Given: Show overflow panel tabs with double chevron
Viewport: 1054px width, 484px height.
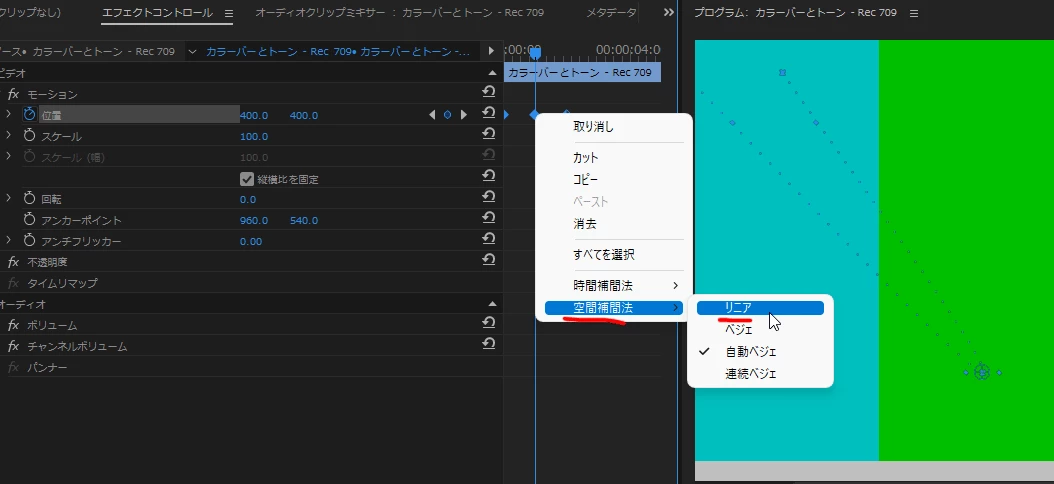Looking at the screenshot, I should (x=668, y=12).
